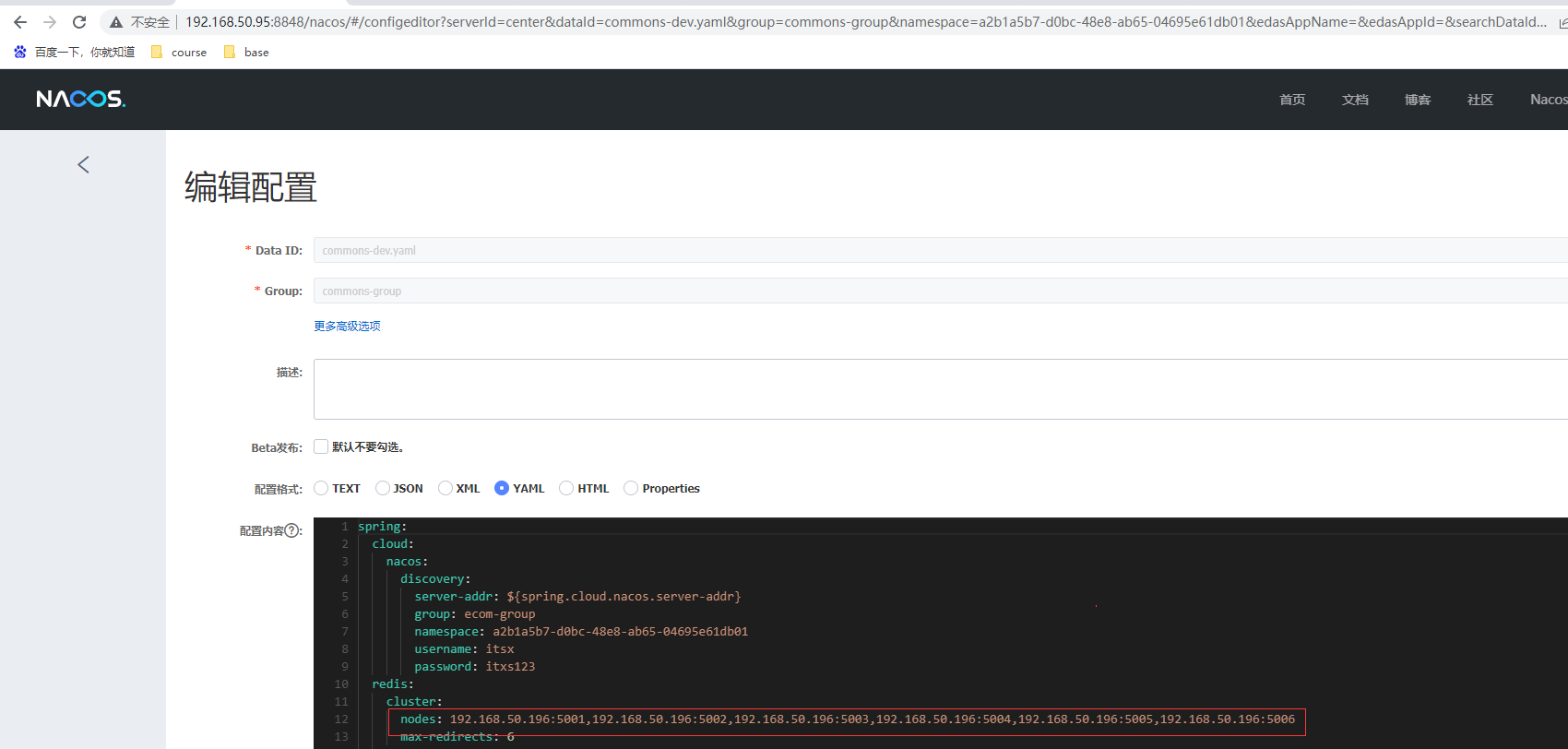
Task: Click the Data ID field
Action: [941, 250]
